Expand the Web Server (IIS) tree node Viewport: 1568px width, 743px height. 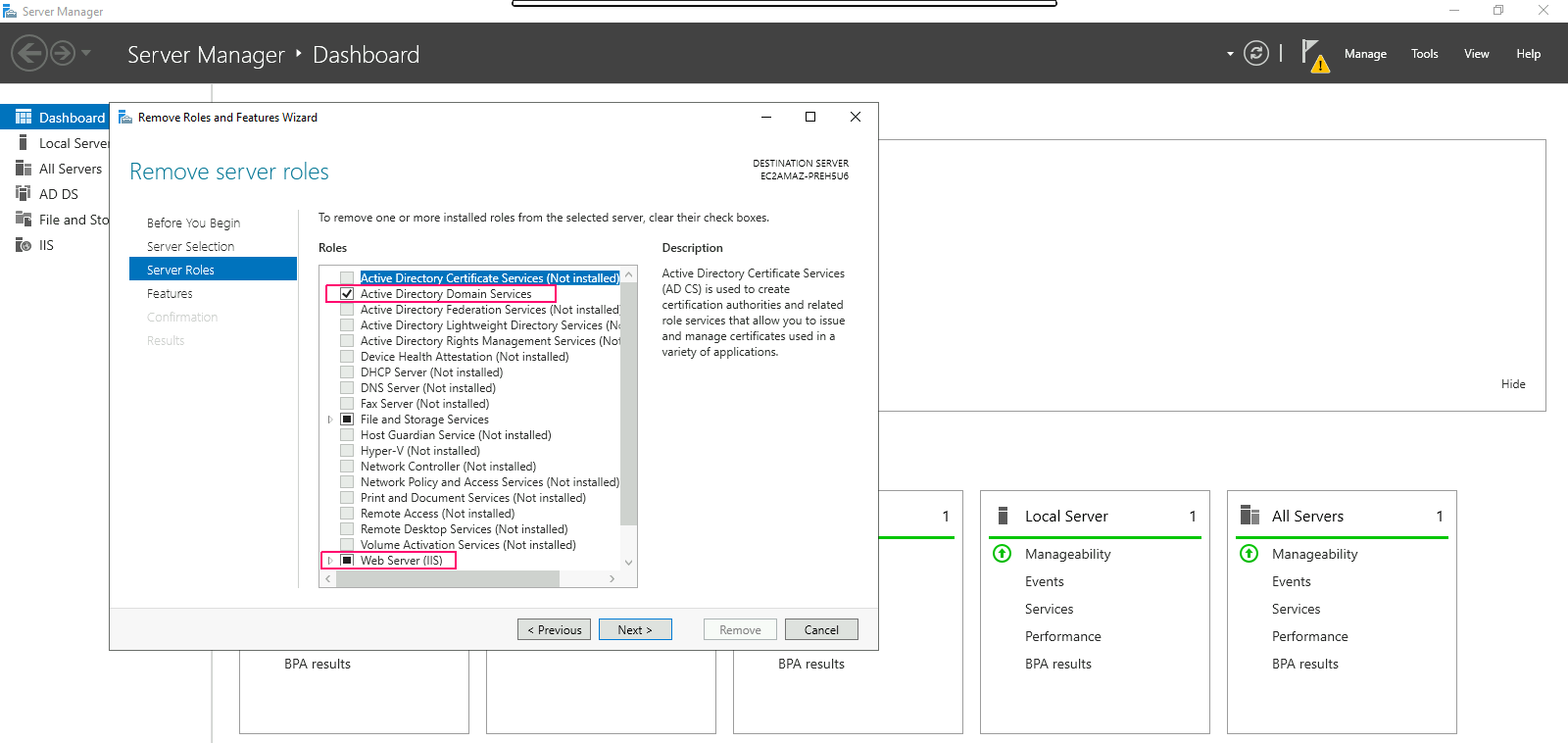click(330, 560)
